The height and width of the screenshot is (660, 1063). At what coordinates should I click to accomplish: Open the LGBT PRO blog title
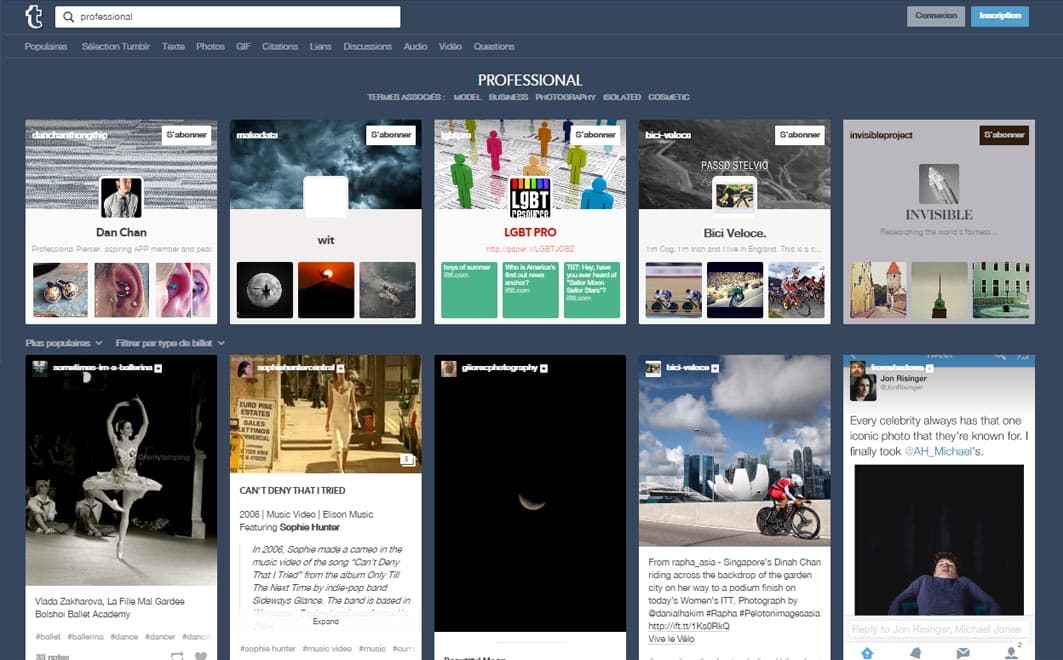coord(530,232)
